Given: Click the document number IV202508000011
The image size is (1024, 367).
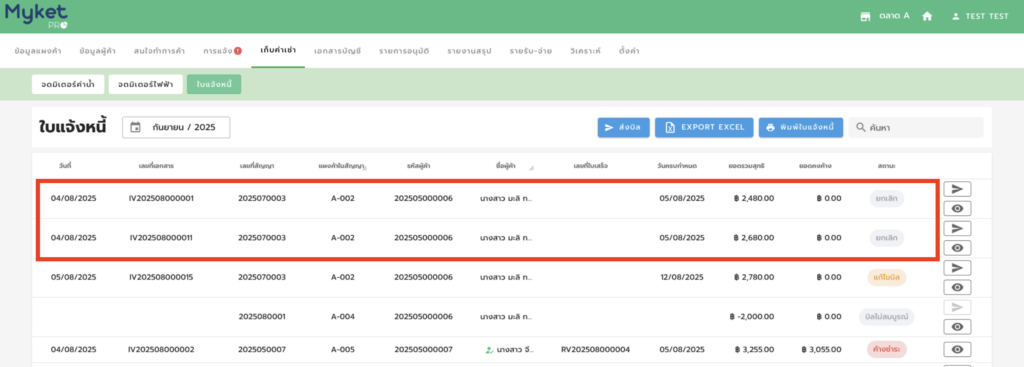Looking at the screenshot, I should (161, 238).
